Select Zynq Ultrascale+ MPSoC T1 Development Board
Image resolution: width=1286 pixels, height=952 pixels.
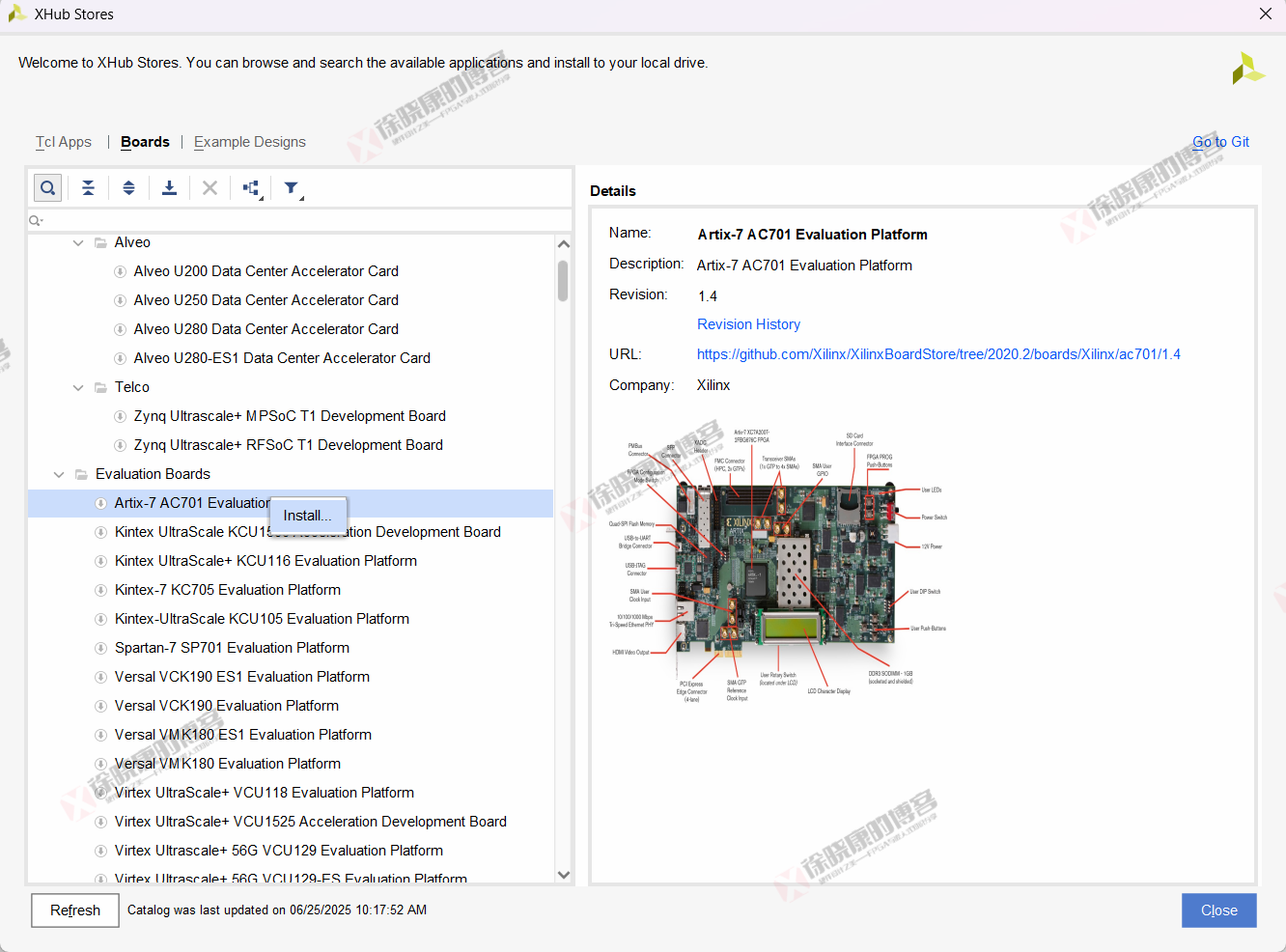coord(290,416)
